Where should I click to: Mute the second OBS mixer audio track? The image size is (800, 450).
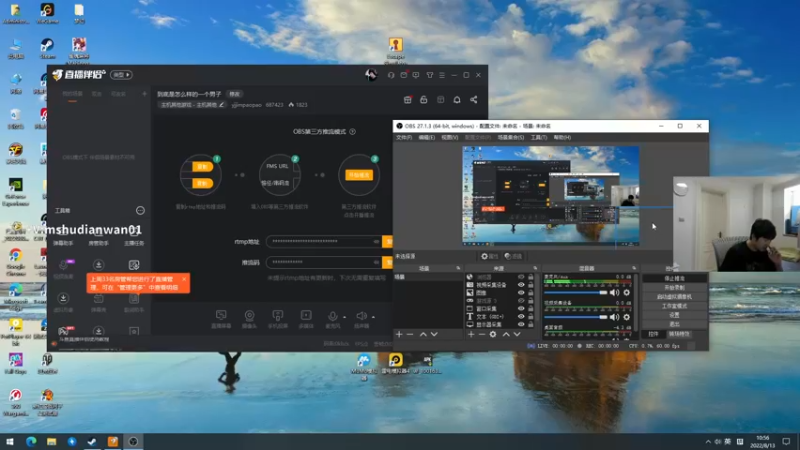(x=614, y=317)
